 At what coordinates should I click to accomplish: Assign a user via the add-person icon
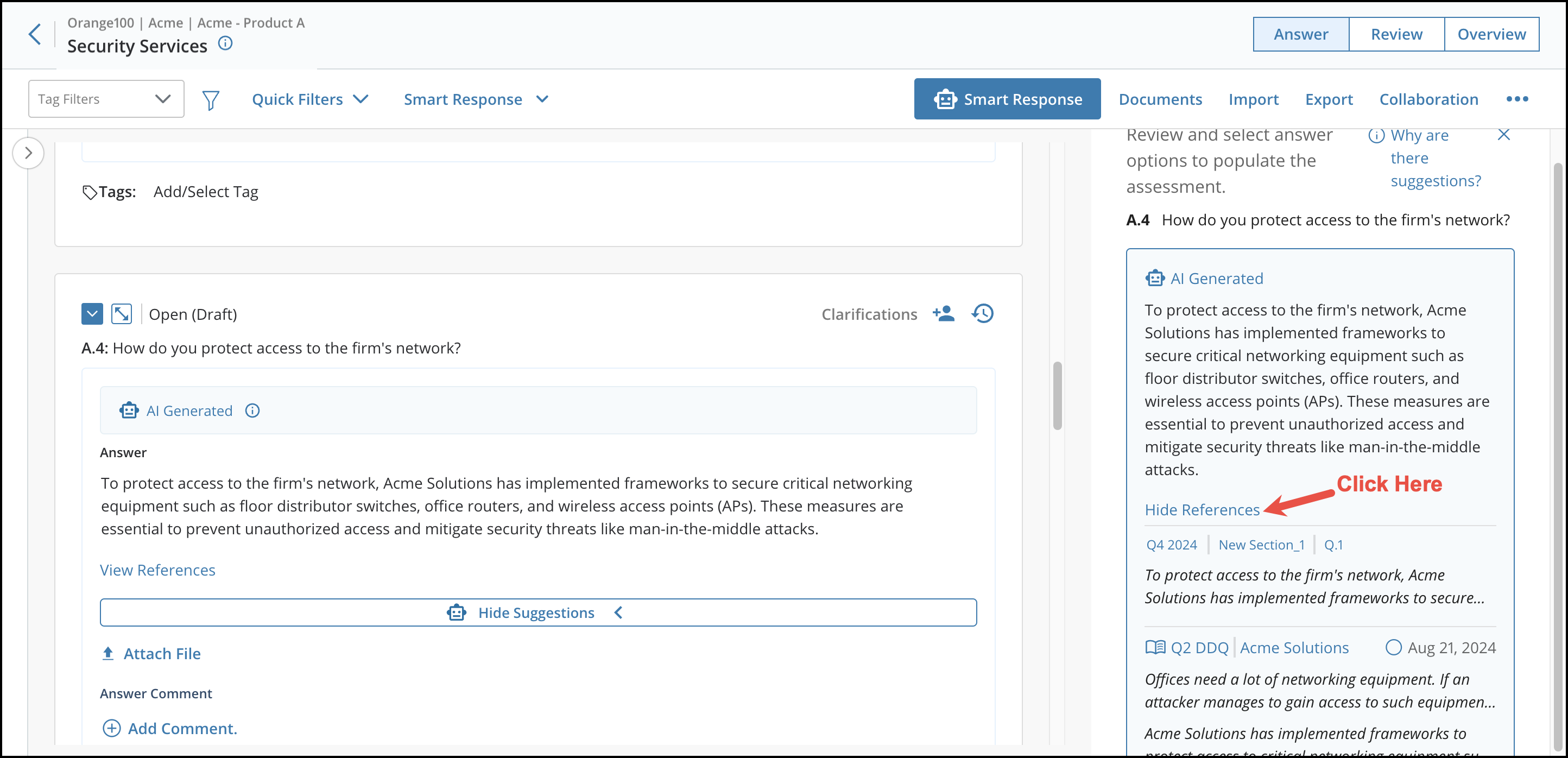tap(944, 313)
